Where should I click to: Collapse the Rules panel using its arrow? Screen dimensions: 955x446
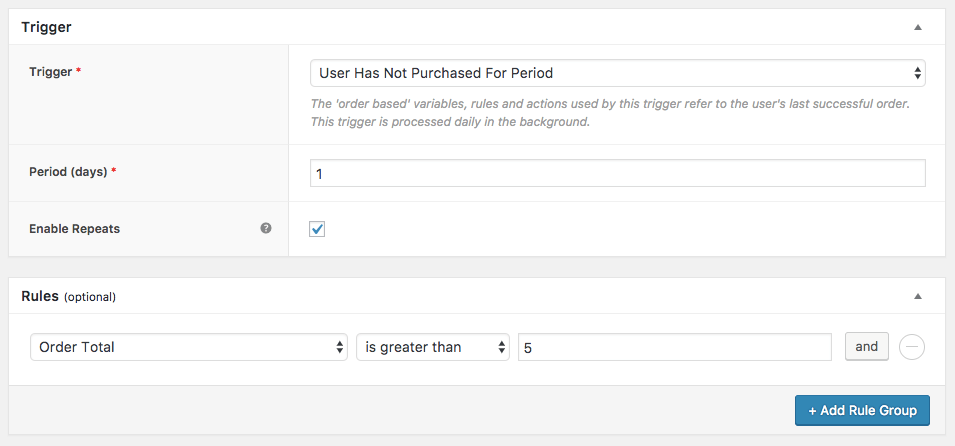918,296
